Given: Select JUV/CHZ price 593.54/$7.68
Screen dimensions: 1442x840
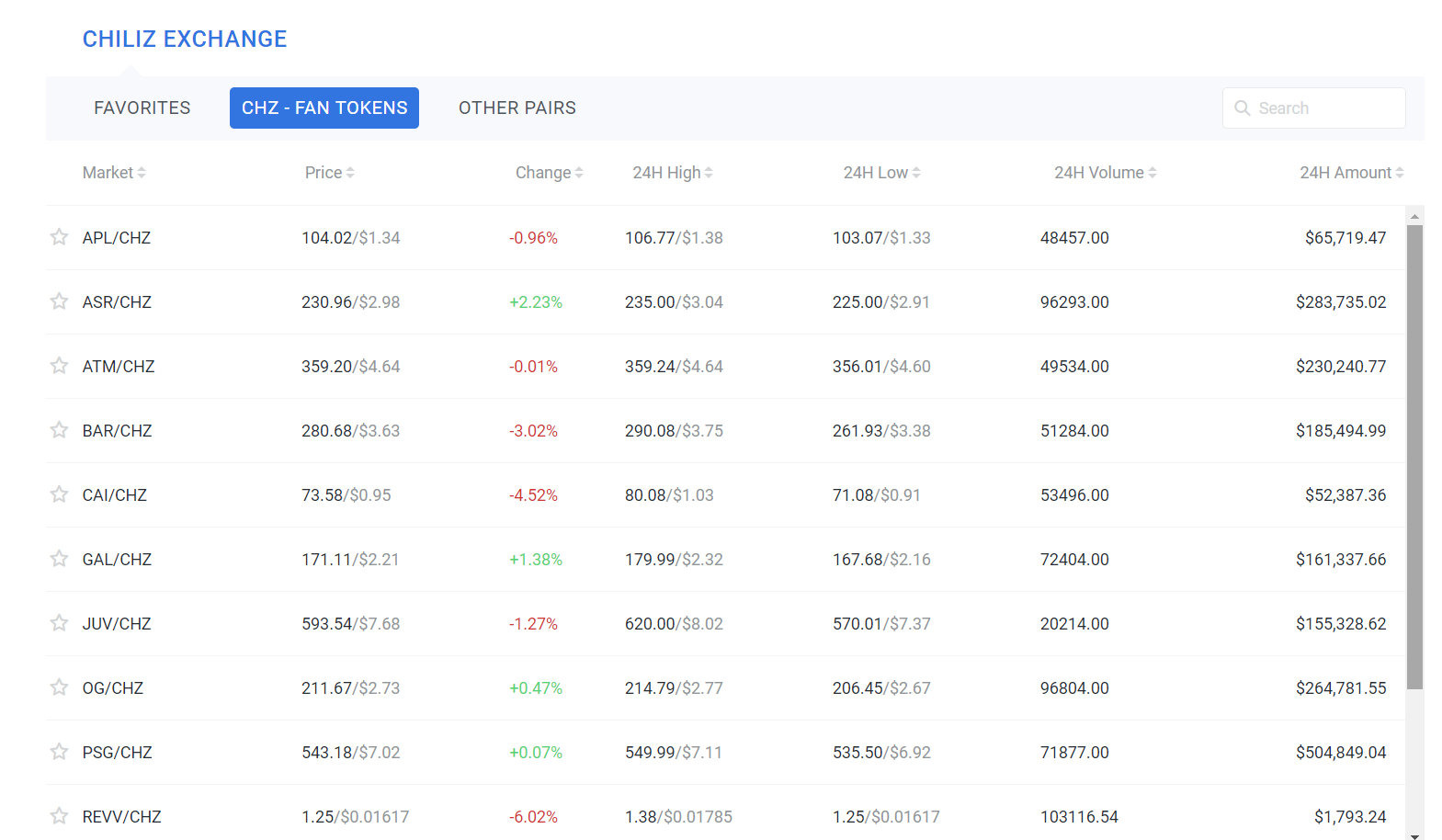Looking at the screenshot, I should (x=351, y=623).
